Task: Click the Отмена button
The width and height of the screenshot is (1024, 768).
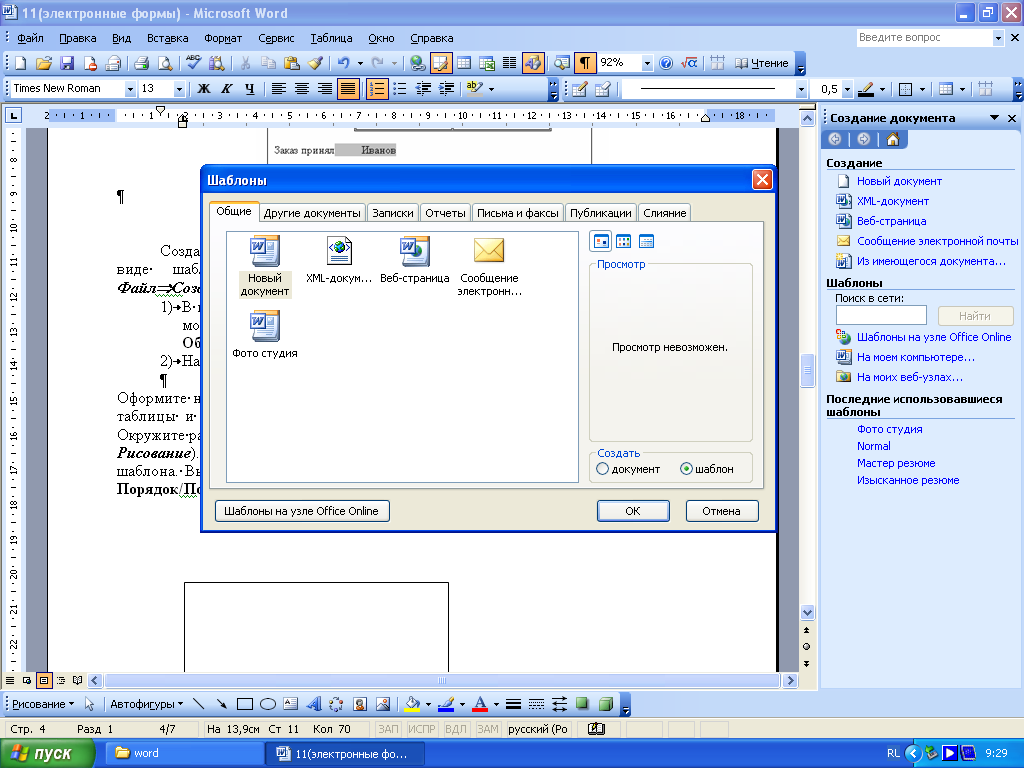Action: (722, 511)
